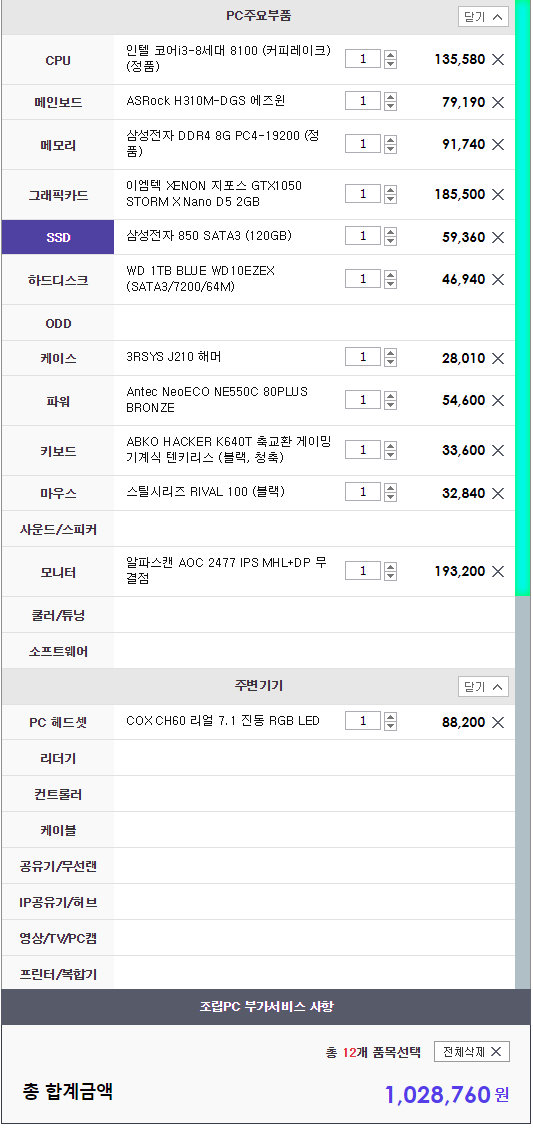Click the 케이스 quantity input field
The height and width of the screenshot is (1131, 533).
363,357
